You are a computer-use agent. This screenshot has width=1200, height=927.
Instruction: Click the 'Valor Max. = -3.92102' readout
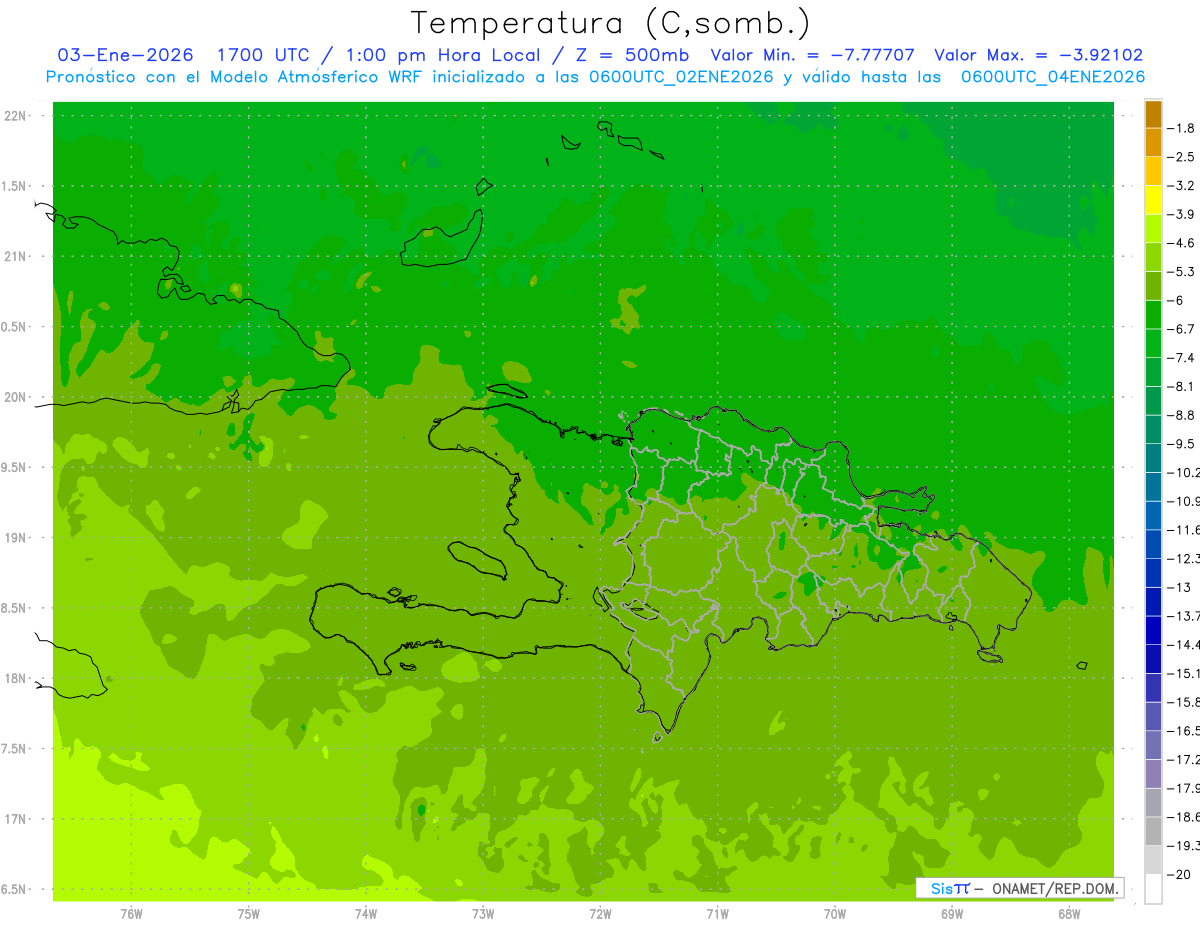(x=1039, y=55)
